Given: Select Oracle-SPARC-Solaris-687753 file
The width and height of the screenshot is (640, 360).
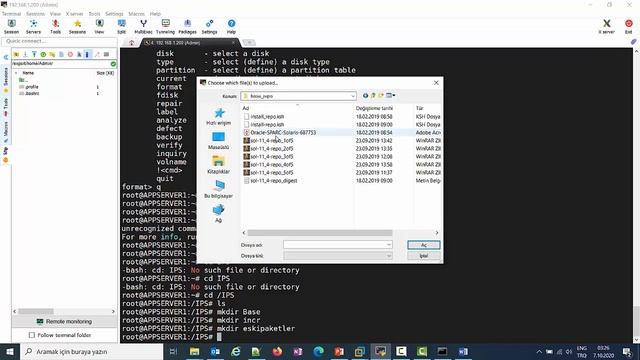Looking at the screenshot, I should click(x=283, y=133).
